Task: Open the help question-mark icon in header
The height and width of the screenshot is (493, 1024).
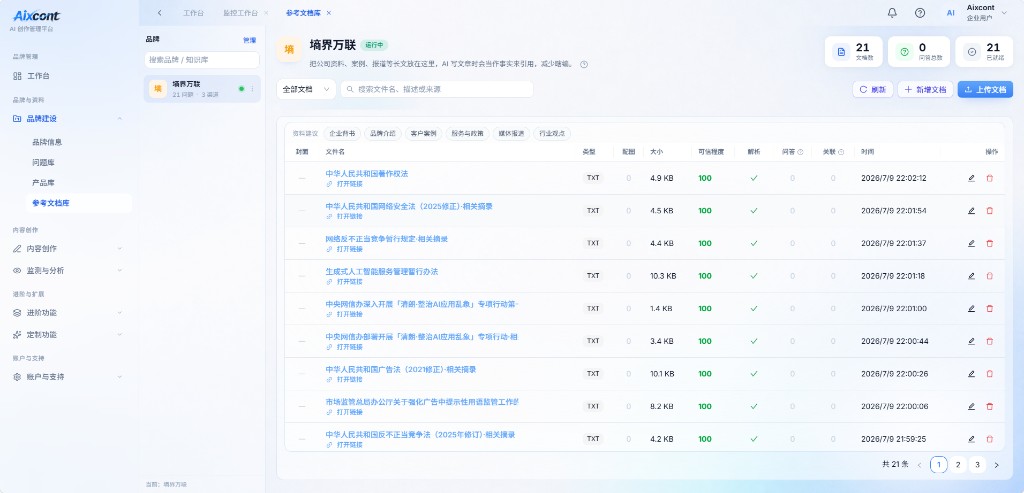Action: click(x=920, y=13)
